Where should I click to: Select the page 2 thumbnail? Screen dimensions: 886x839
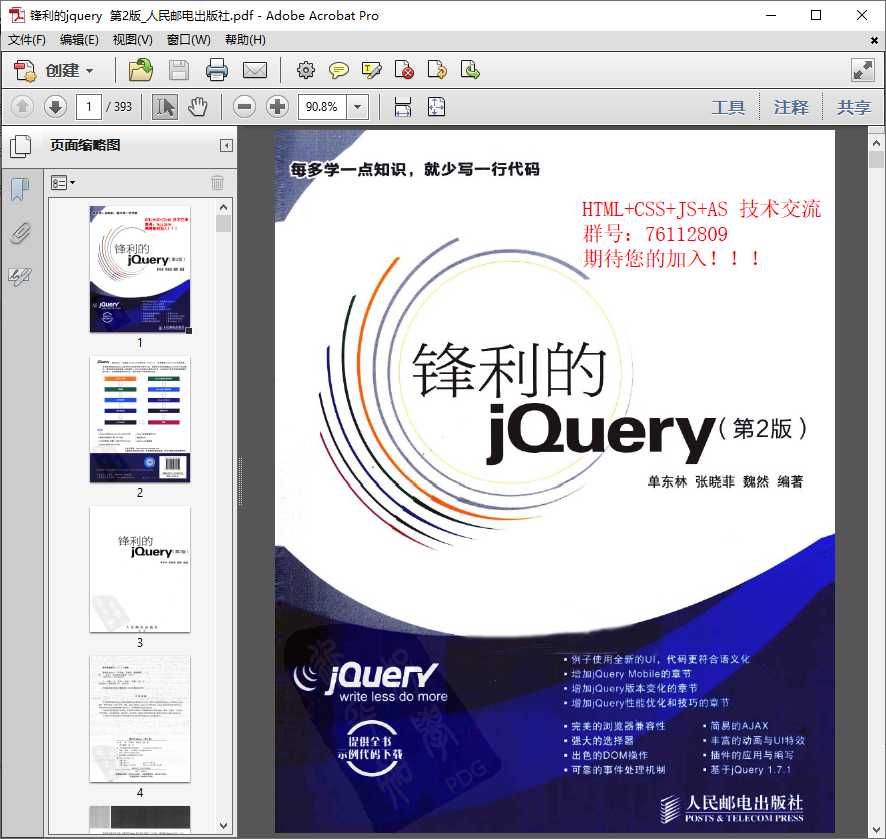(140, 419)
